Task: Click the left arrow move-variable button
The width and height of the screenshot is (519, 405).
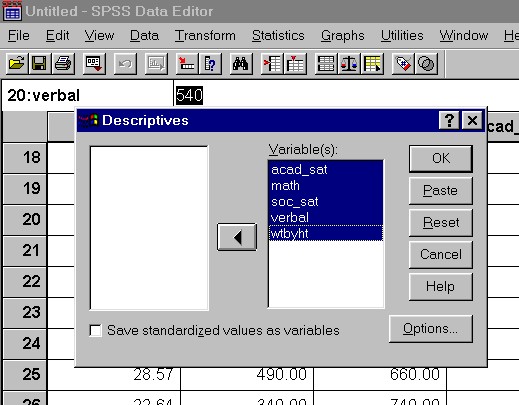Action: point(237,237)
